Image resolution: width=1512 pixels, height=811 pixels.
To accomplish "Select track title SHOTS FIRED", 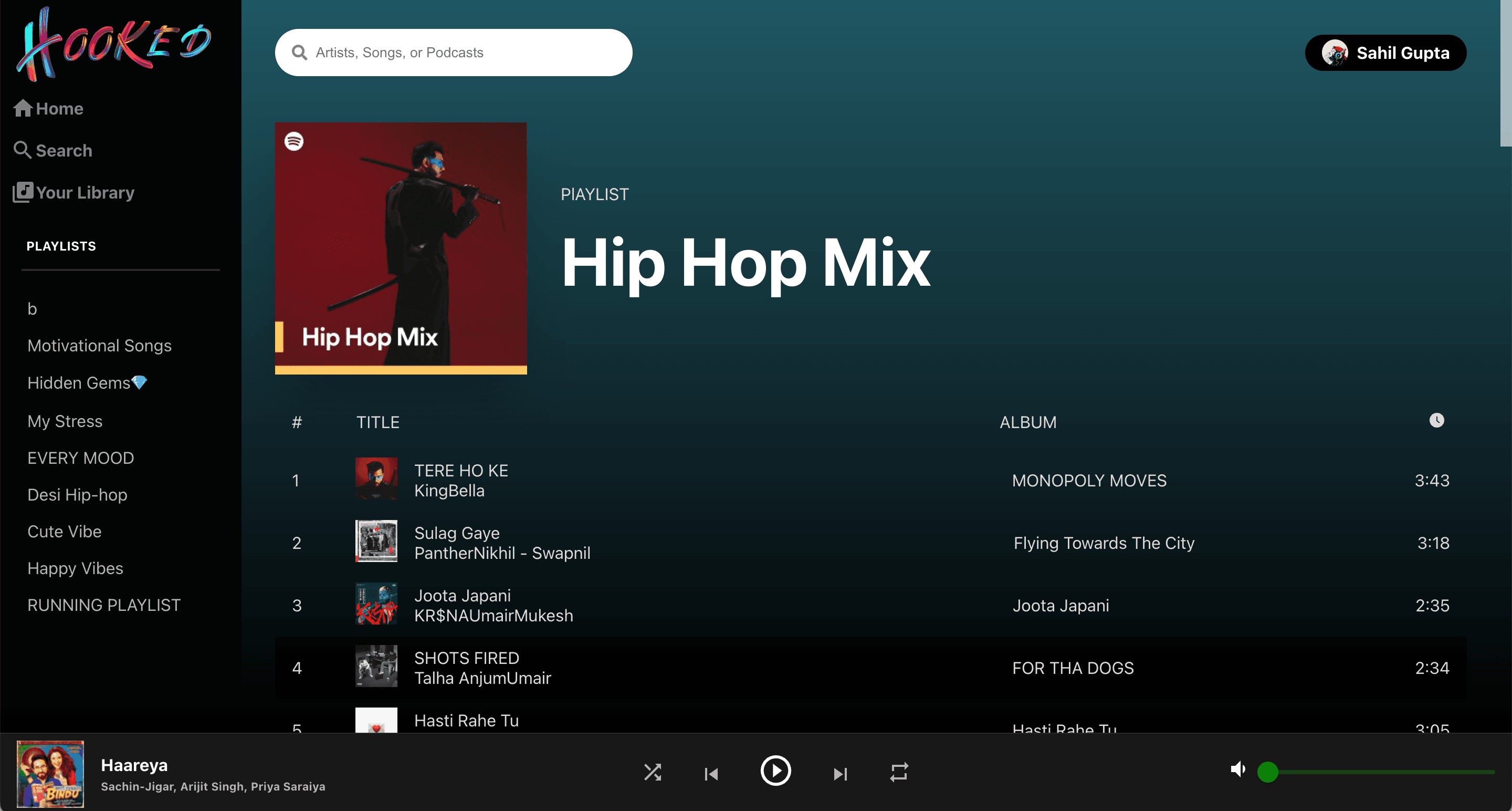I will 467,658.
